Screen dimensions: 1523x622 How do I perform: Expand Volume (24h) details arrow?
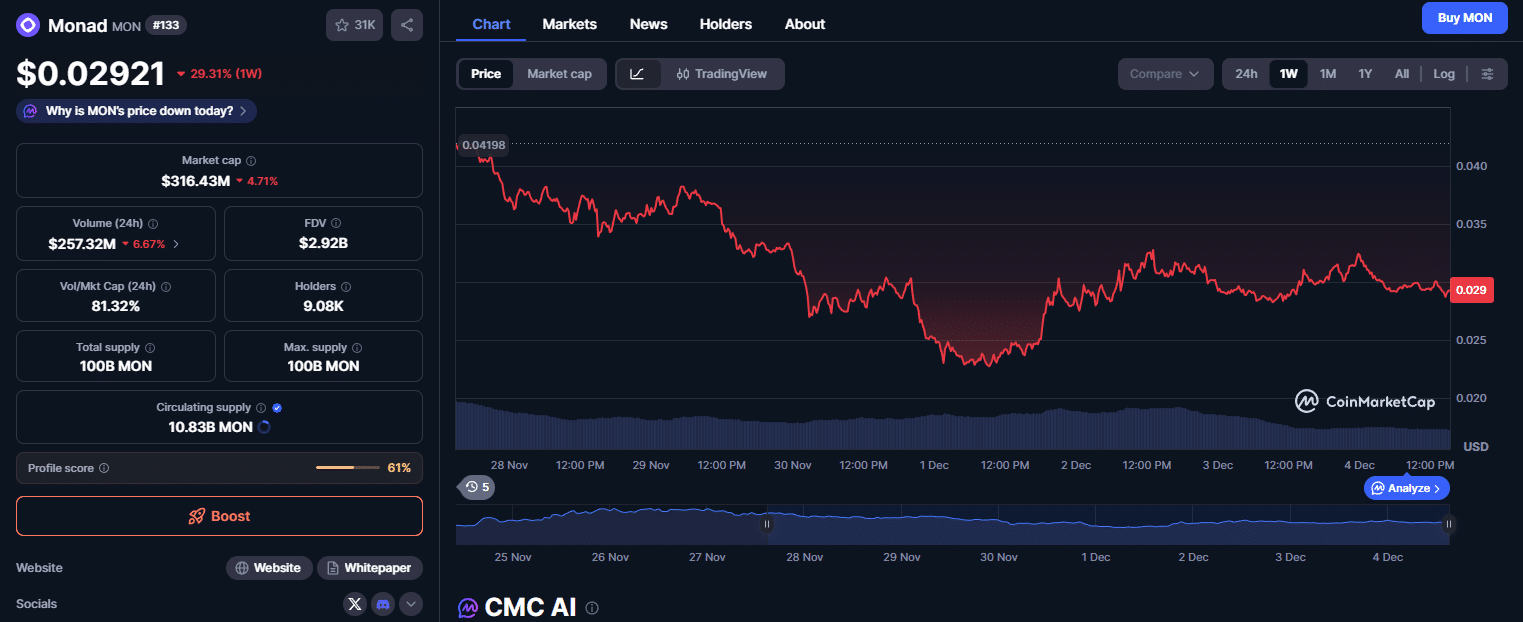click(x=177, y=244)
